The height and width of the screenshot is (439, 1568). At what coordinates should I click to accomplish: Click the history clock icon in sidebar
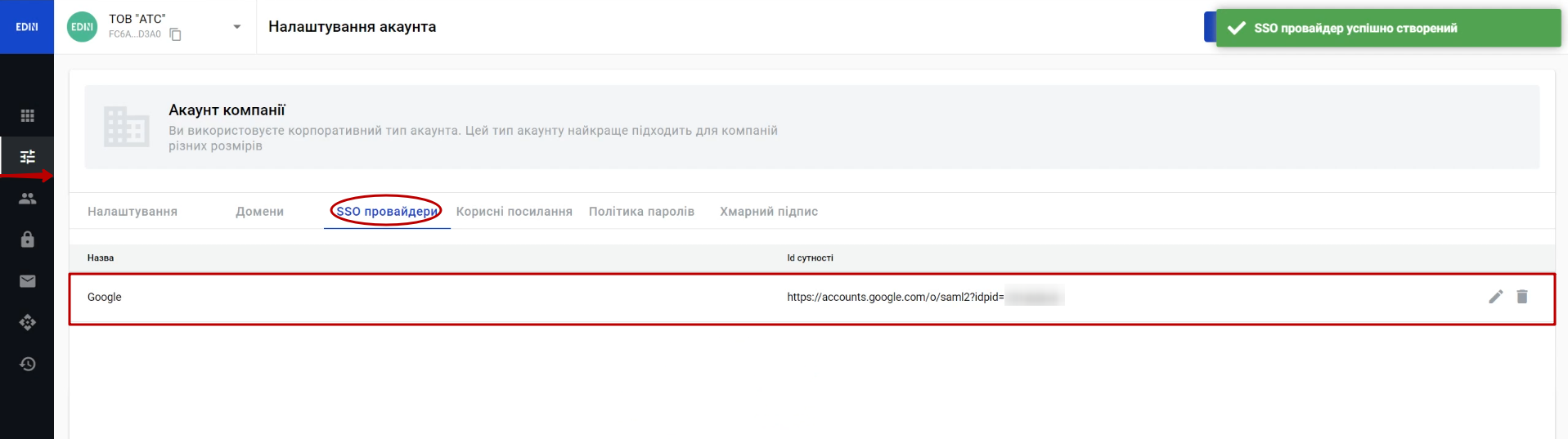pos(27,364)
